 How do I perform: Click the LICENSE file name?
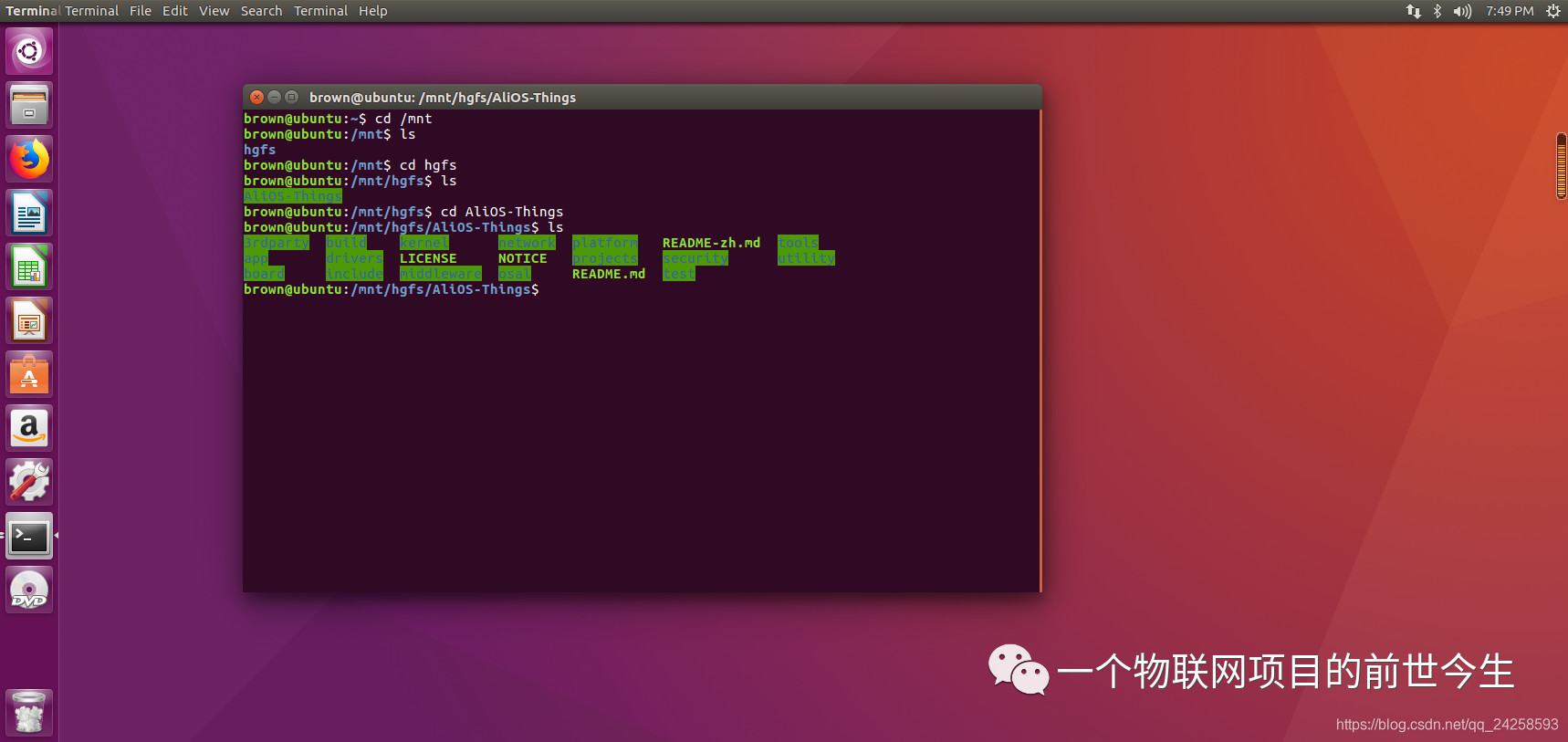(428, 258)
